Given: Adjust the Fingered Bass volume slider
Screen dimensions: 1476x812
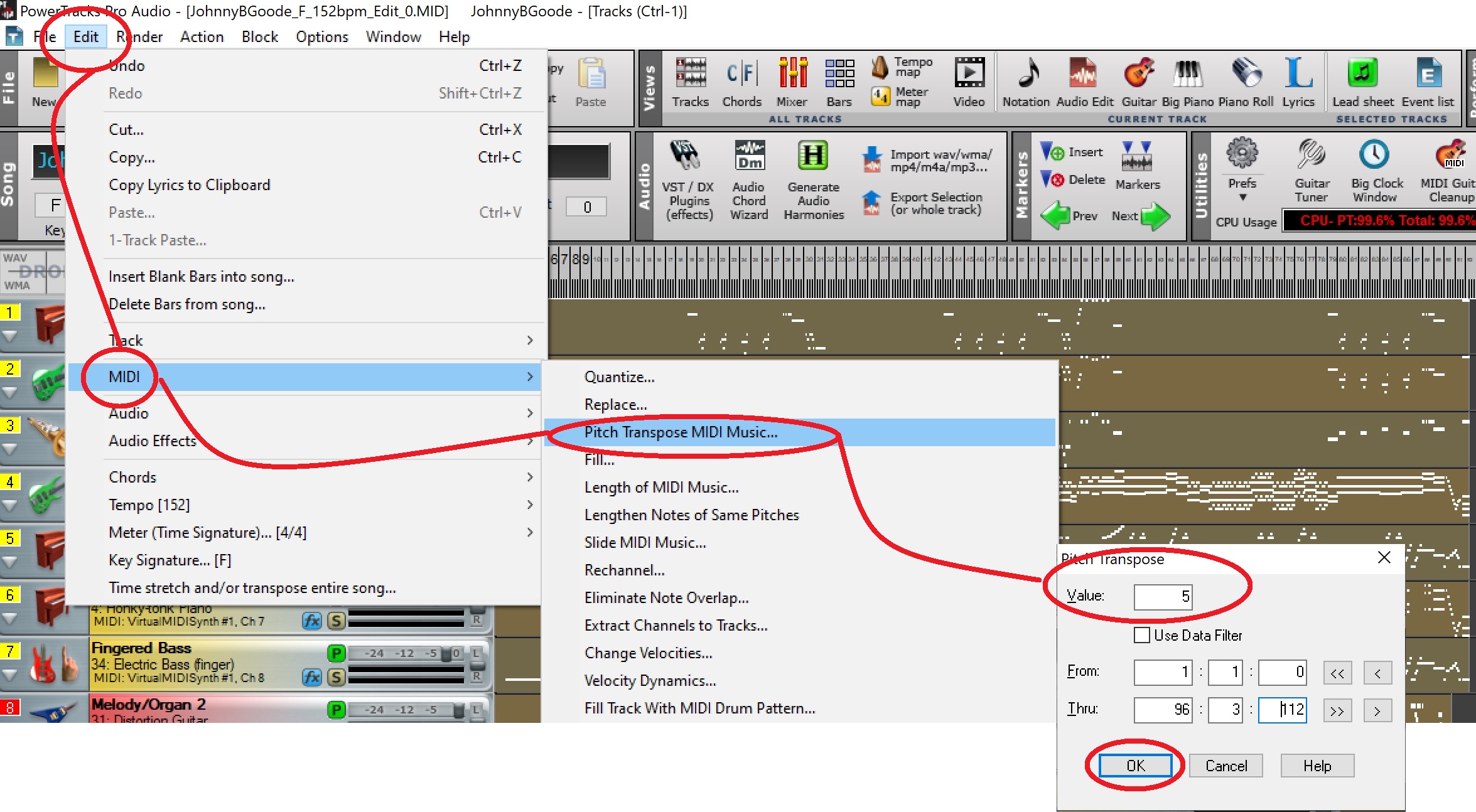Looking at the screenshot, I should point(447,654).
